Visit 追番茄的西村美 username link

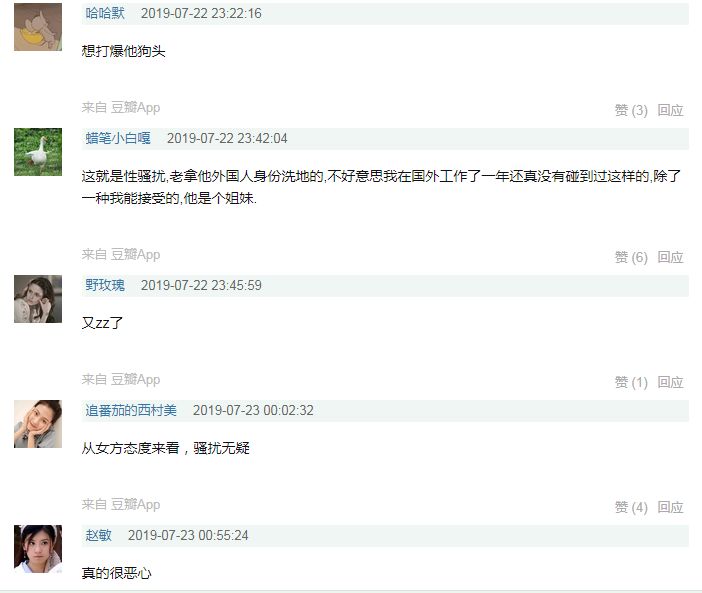pos(131,410)
